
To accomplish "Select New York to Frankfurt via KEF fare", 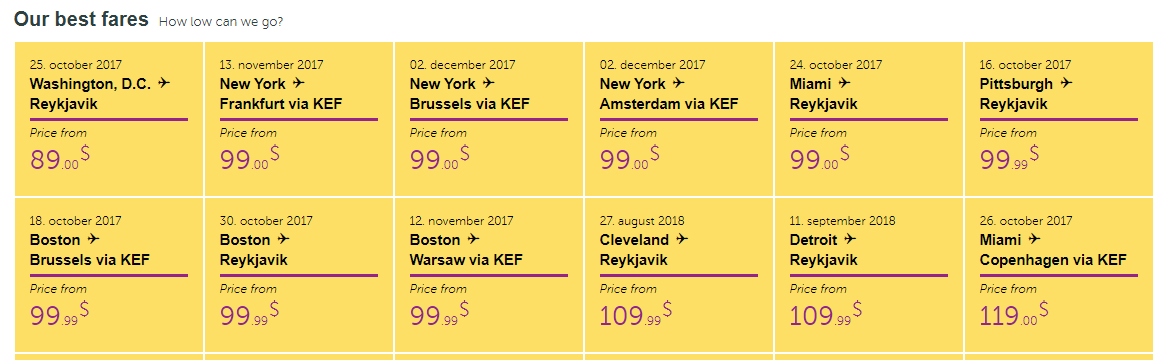I will click(299, 119).
